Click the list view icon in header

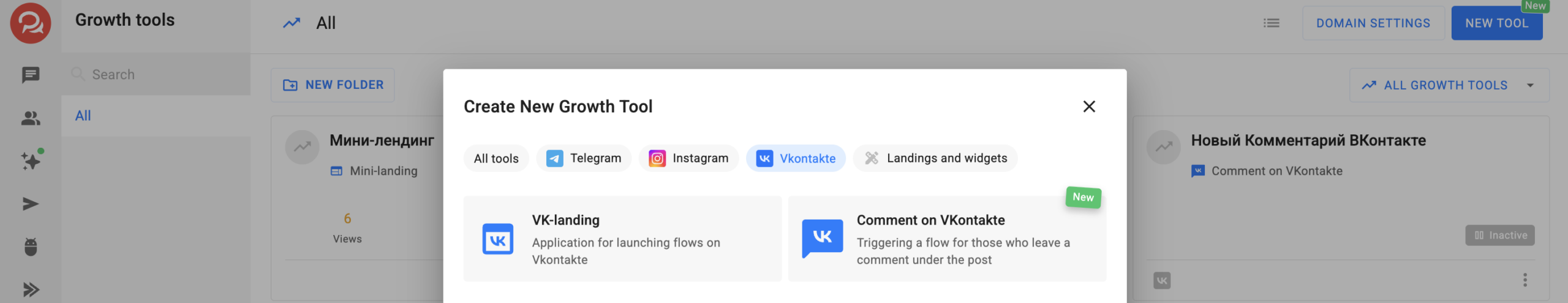pyautogui.click(x=1271, y=23)
